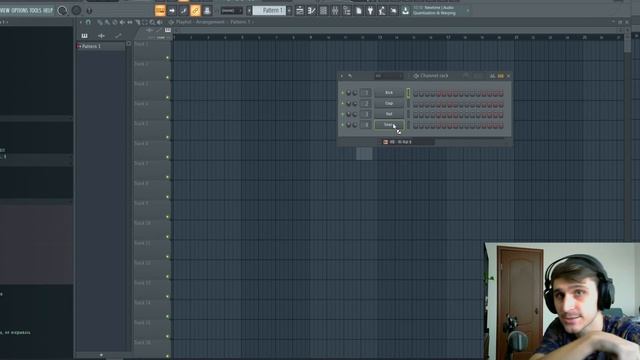Mute the Snare channel LED
640x360 pixels.
pyautogui.click(x=342, y=125)
